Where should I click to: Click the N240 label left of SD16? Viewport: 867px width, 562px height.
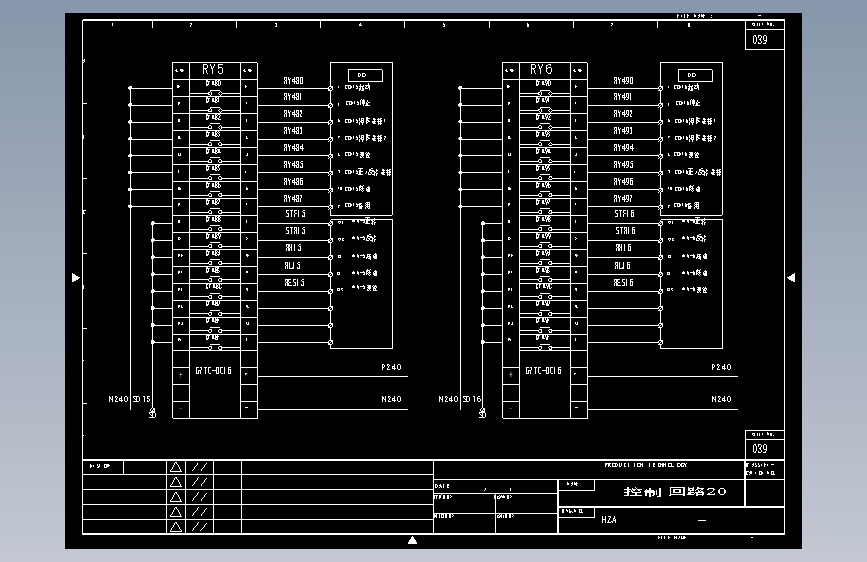click(448, 399)
